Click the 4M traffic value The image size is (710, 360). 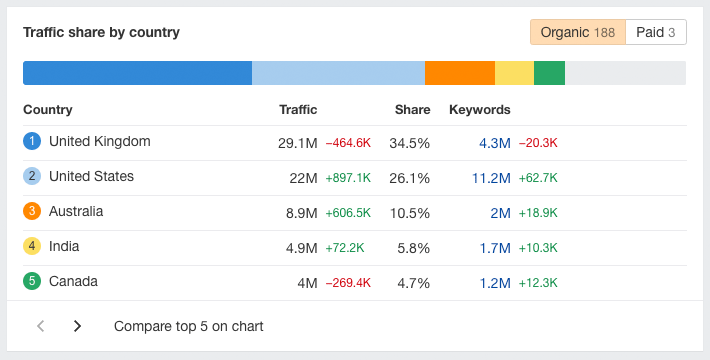(x=307, y=283)
